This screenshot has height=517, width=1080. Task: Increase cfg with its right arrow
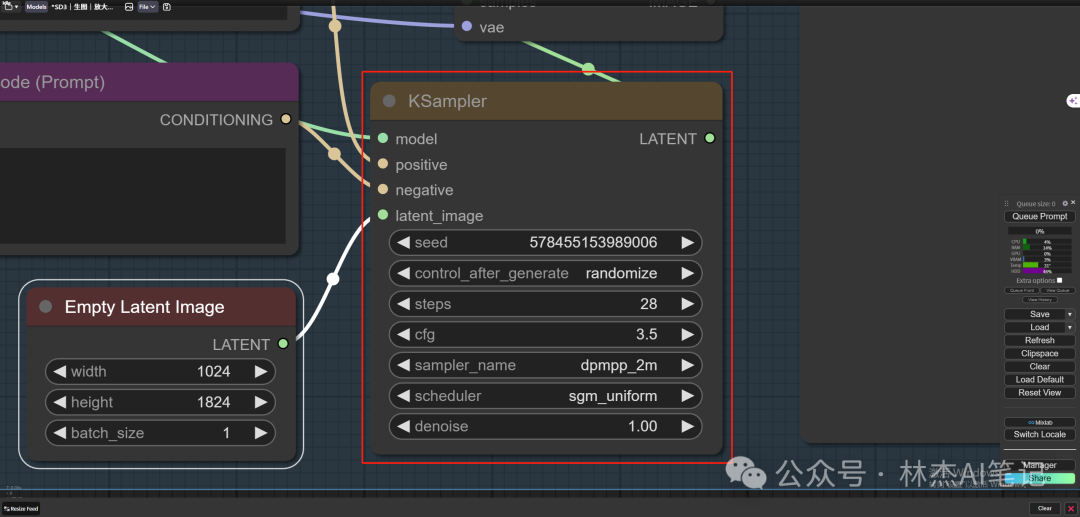tap(687, 335)
